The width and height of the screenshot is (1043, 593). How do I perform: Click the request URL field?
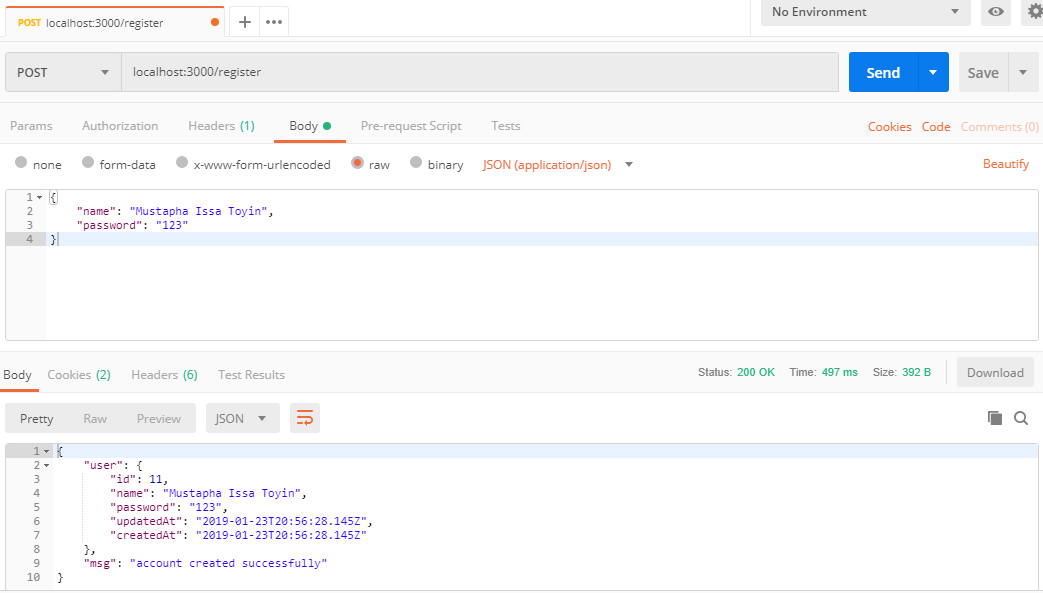[x=400, y=72]
